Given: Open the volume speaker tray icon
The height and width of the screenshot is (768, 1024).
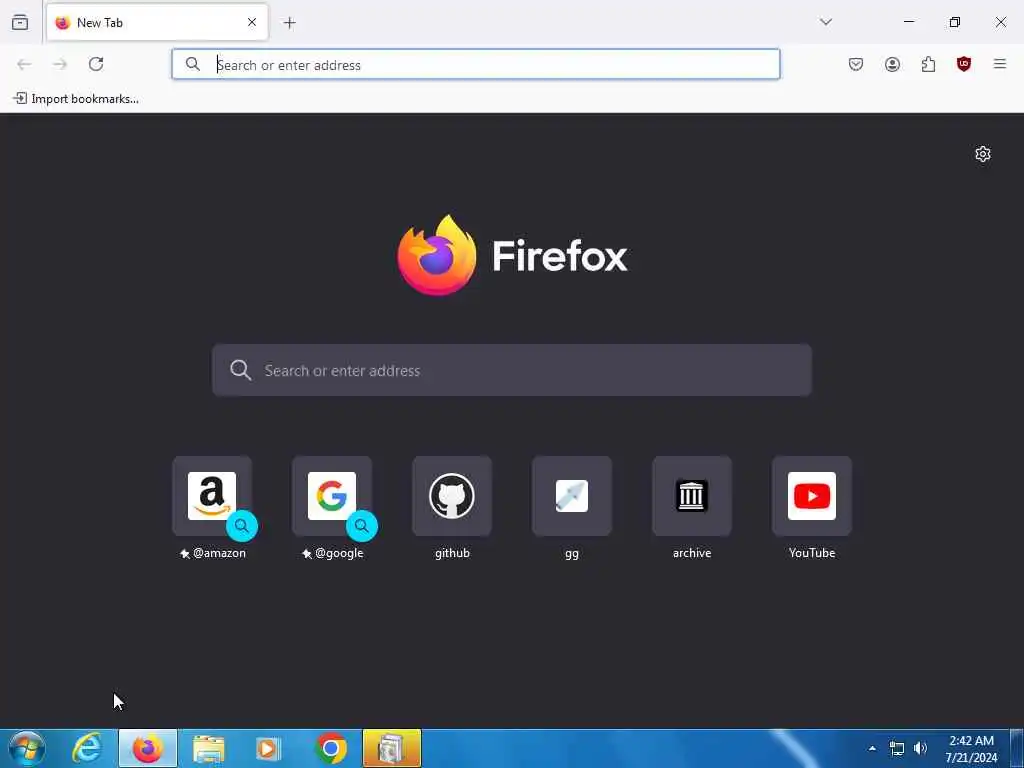Looking at the screenshot, I should pos(921,748).
